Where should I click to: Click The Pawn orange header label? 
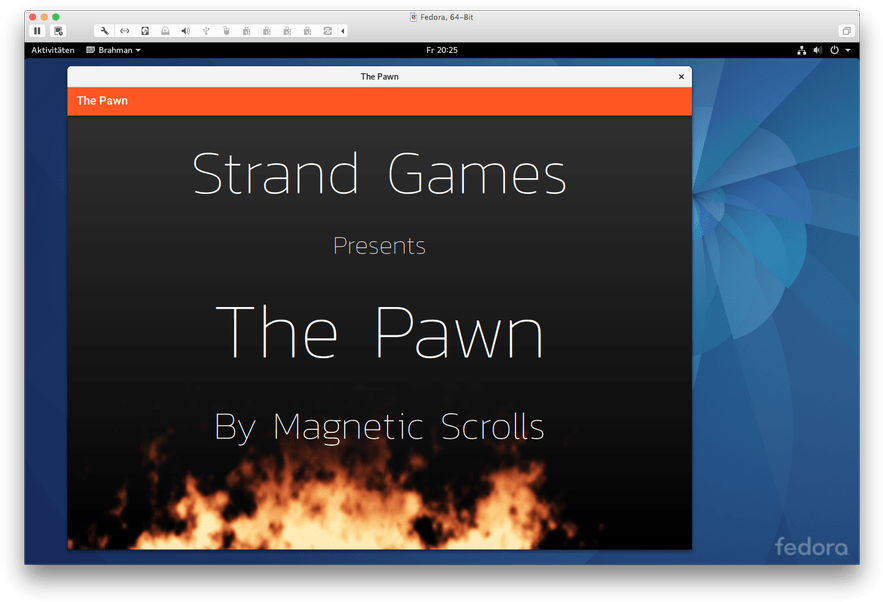coord(102,101)
